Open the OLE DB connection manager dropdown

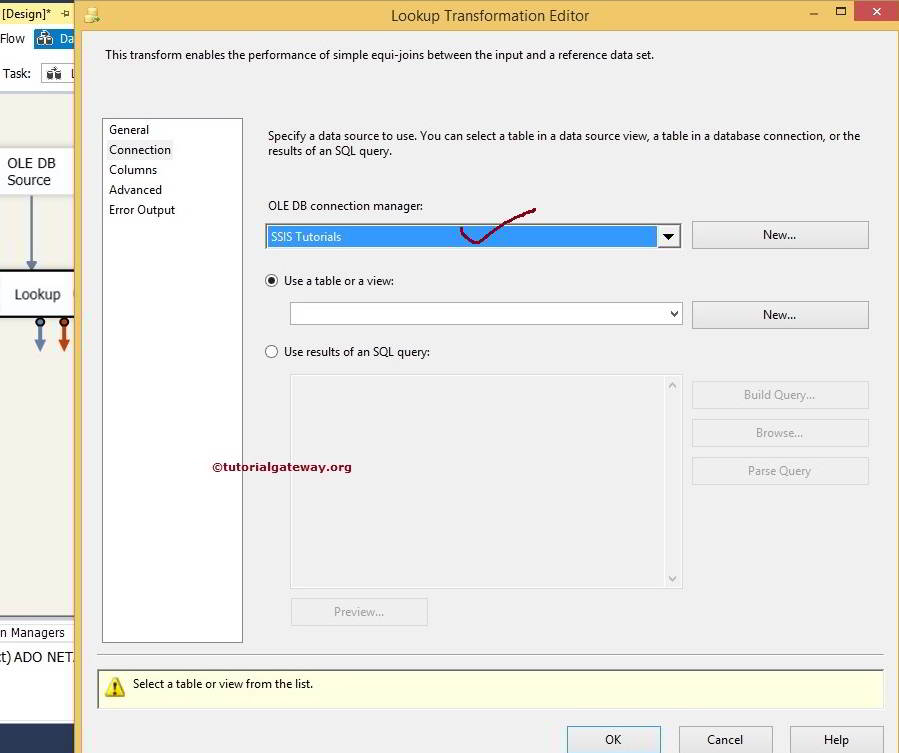click(x=669, y=236)
